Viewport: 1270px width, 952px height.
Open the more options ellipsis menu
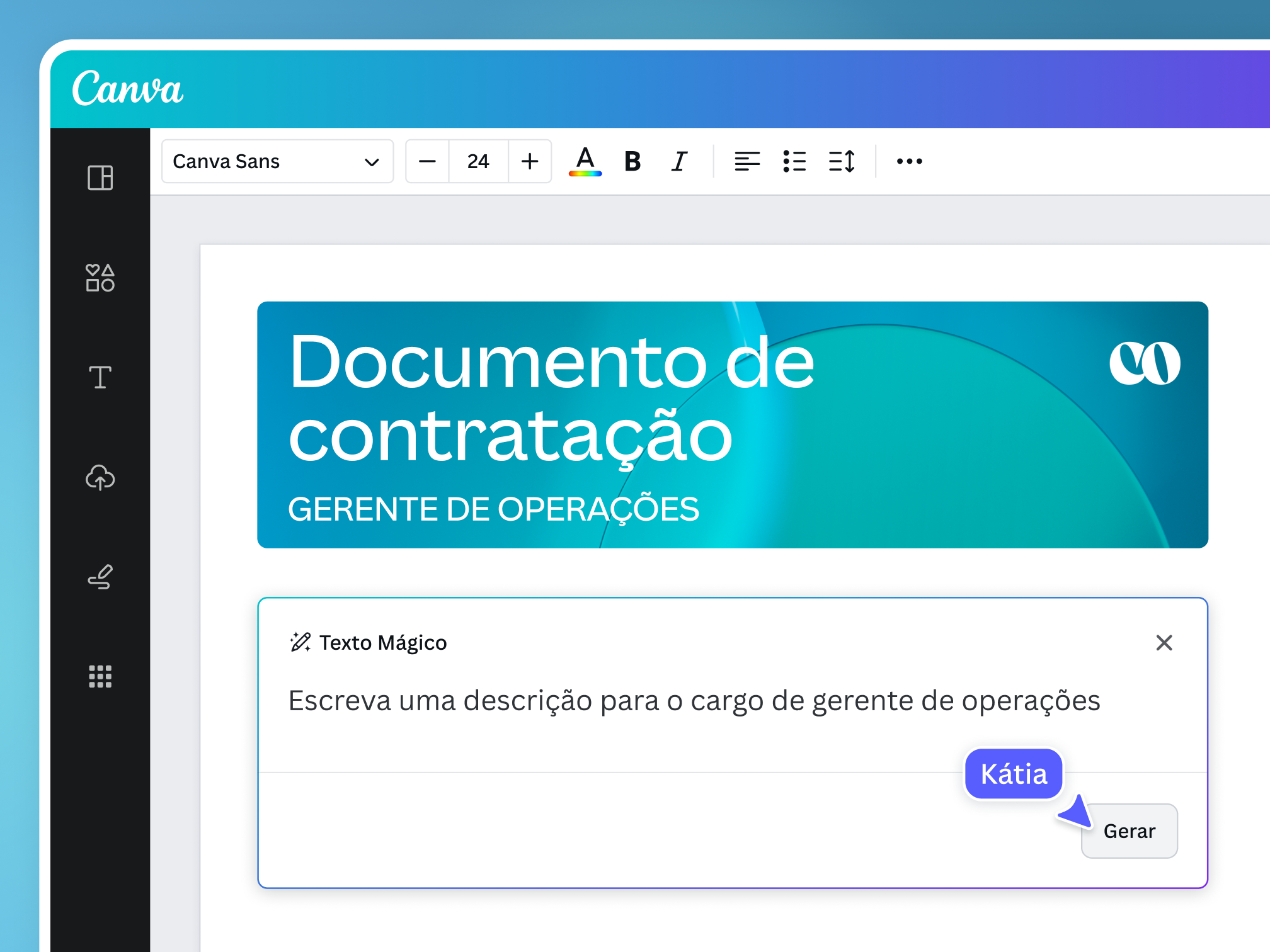[909, 161]
